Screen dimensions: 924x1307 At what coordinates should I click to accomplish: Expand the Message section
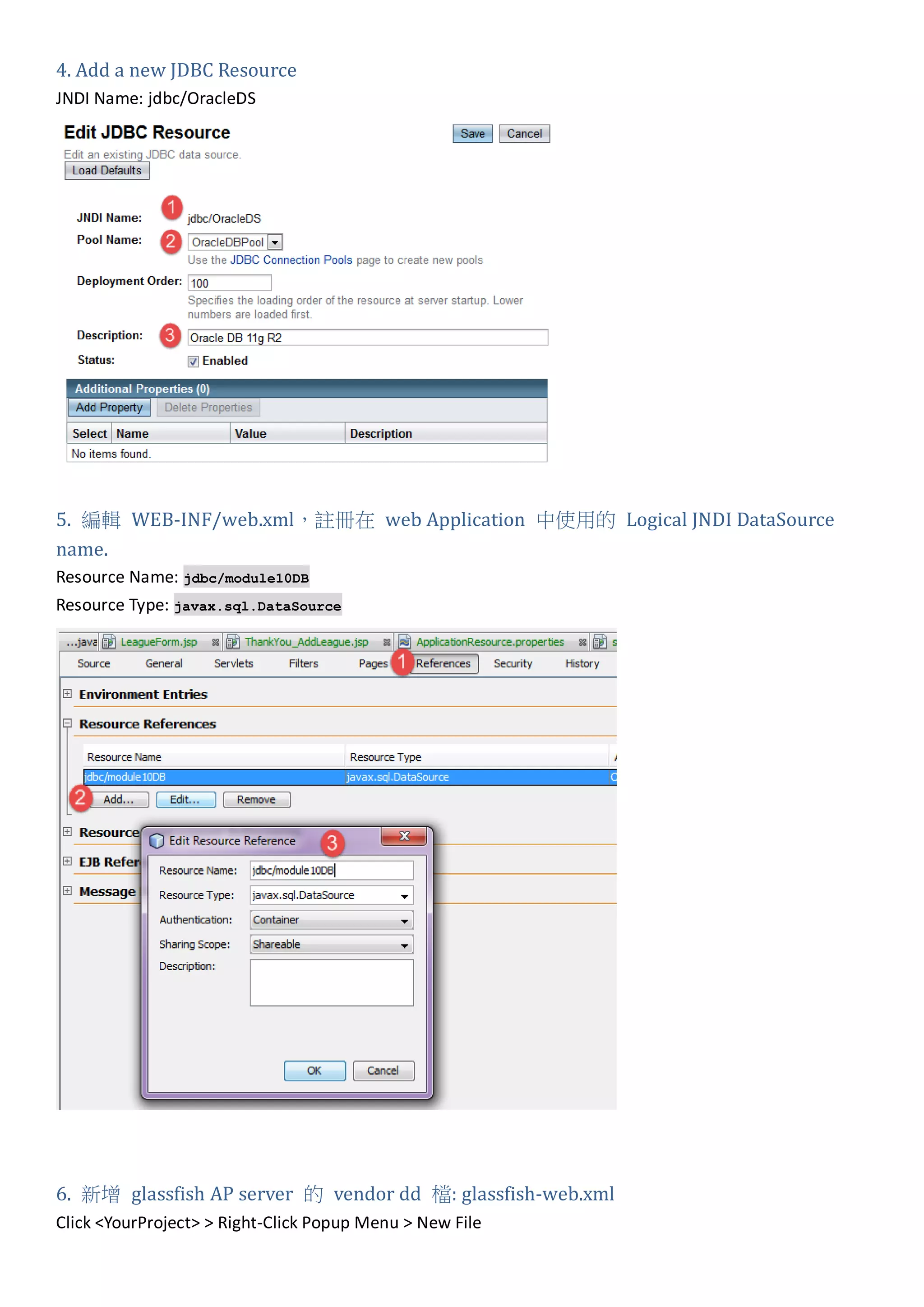pos(67,891)
